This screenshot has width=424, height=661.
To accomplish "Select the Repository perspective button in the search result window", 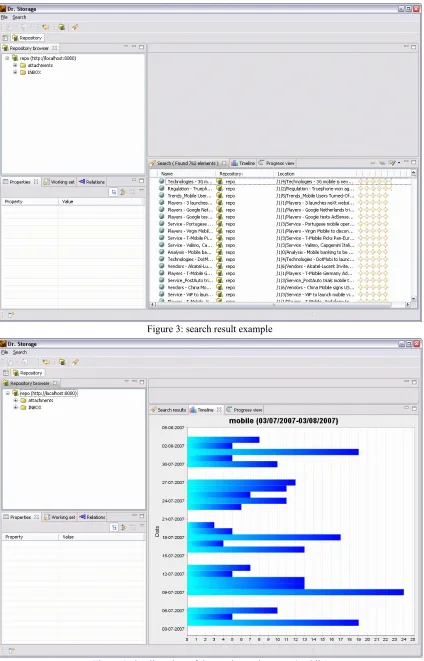I will click(x=27, y=38).
